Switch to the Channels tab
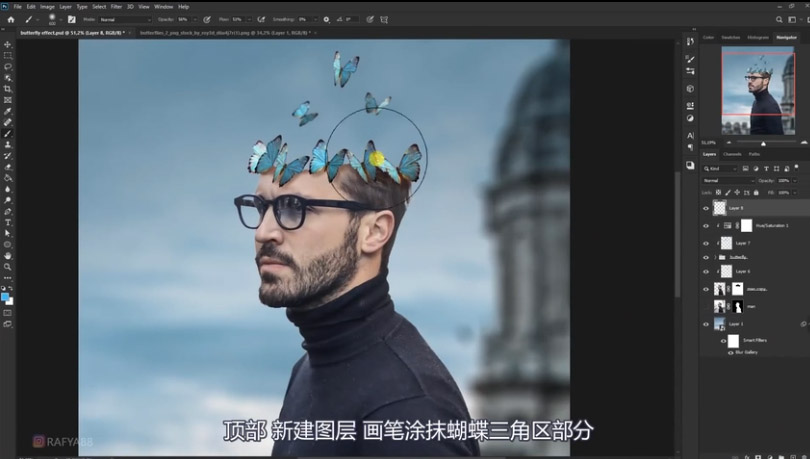Viewport: 810px width, 459px height. (732, 154)
